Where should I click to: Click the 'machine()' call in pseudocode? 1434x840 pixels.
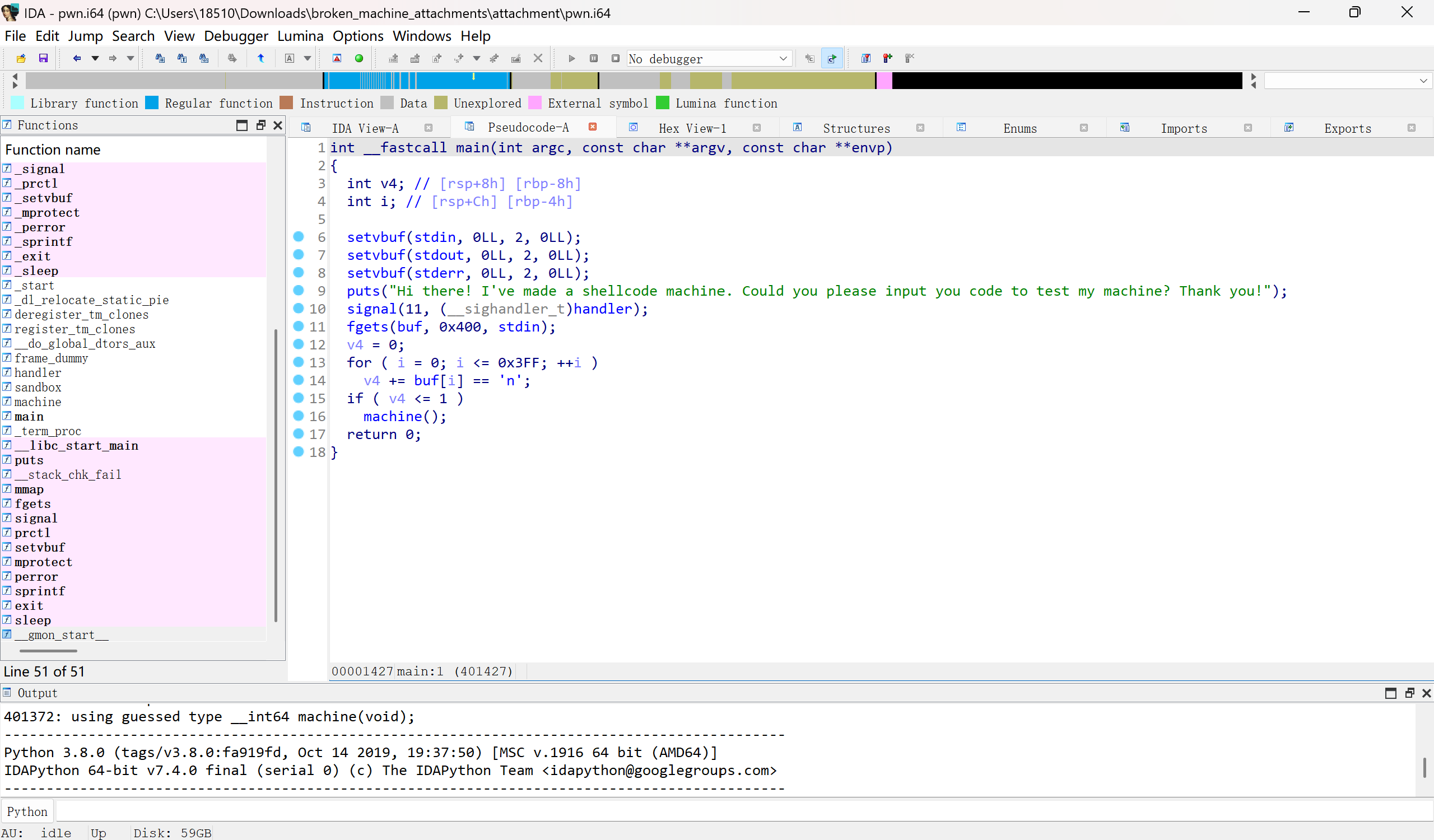point(404,417)
